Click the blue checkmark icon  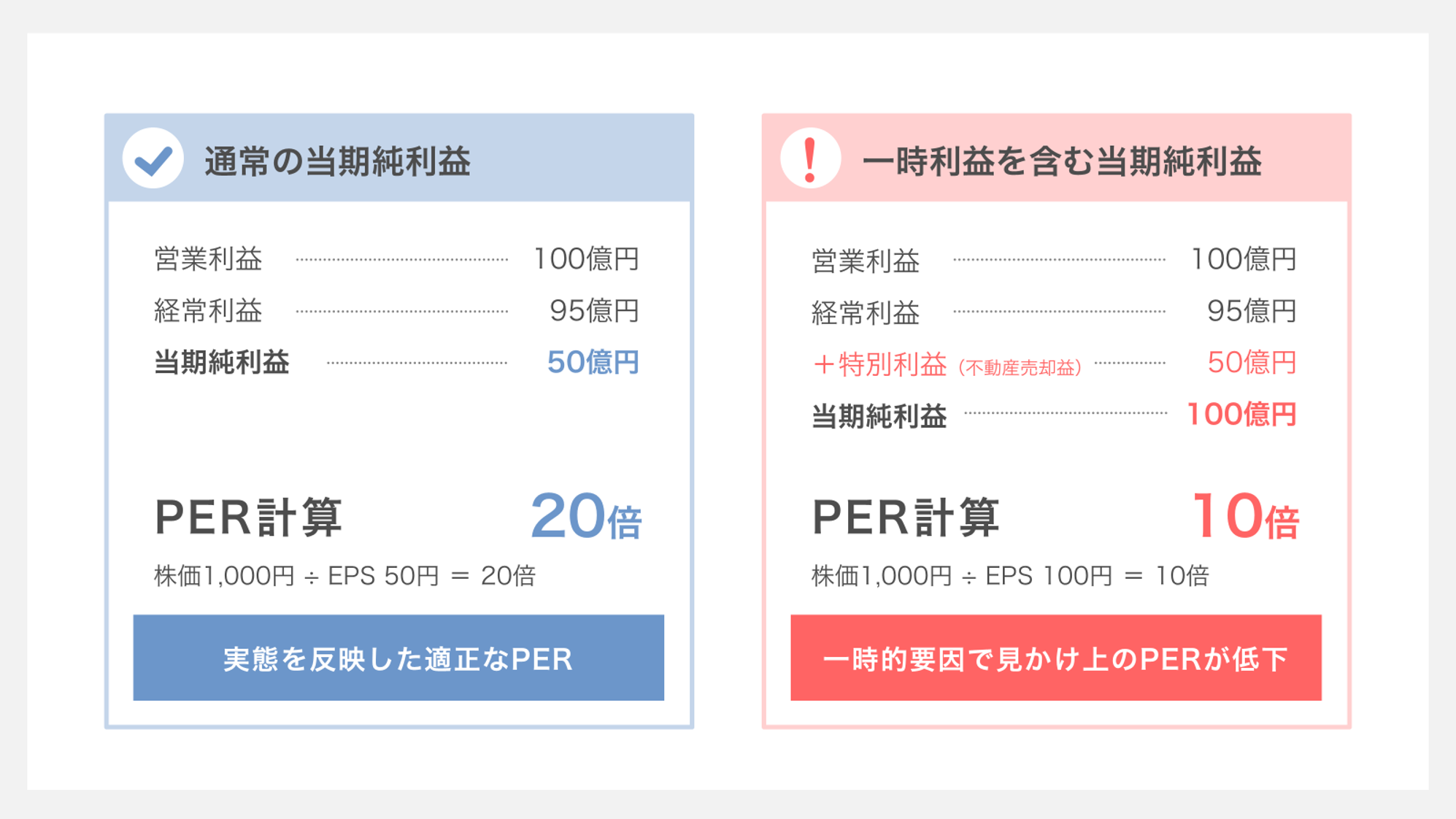pyautogui.click(x=153, y=158)
